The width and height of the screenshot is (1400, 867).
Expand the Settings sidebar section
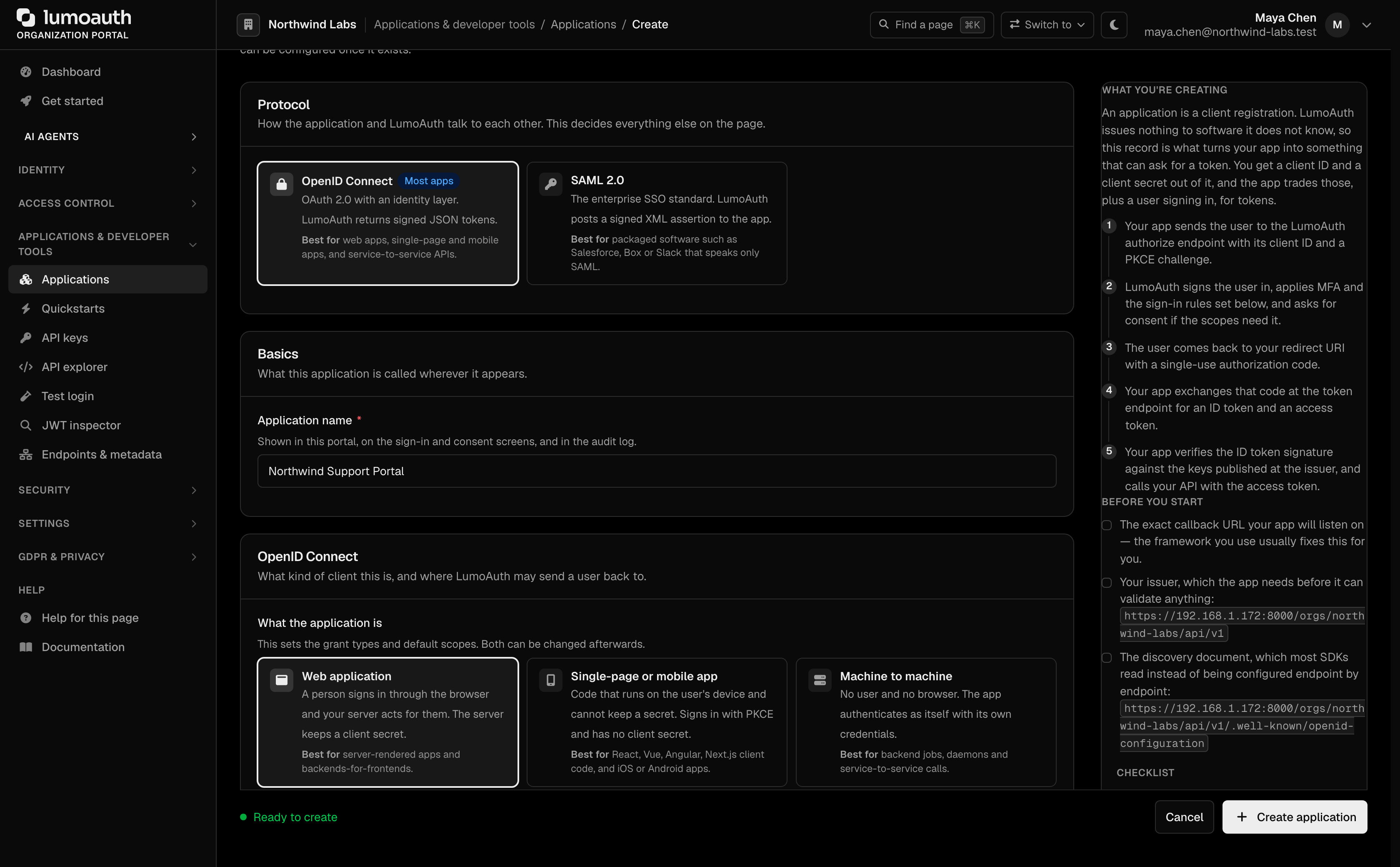pos(108,524)
